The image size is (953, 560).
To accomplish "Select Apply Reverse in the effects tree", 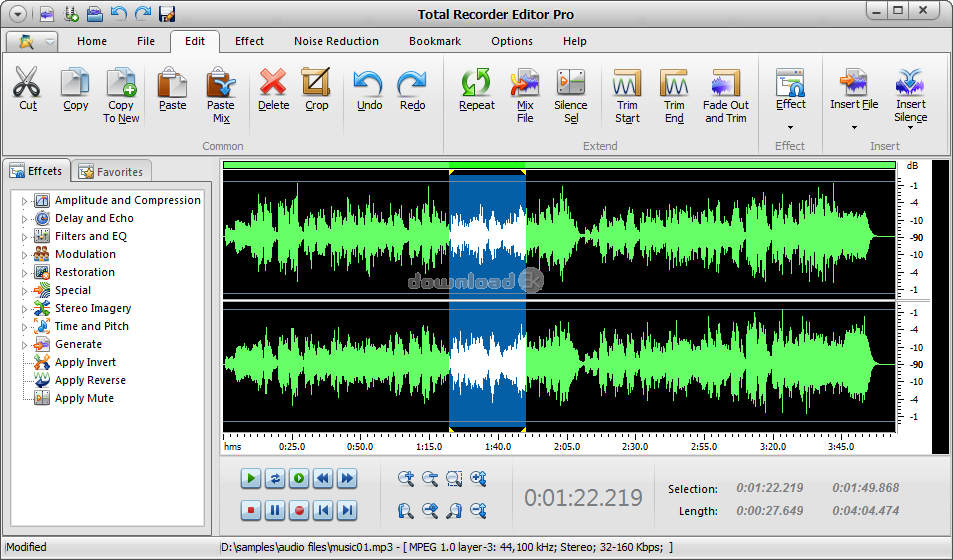I will [x=90, y=381].
